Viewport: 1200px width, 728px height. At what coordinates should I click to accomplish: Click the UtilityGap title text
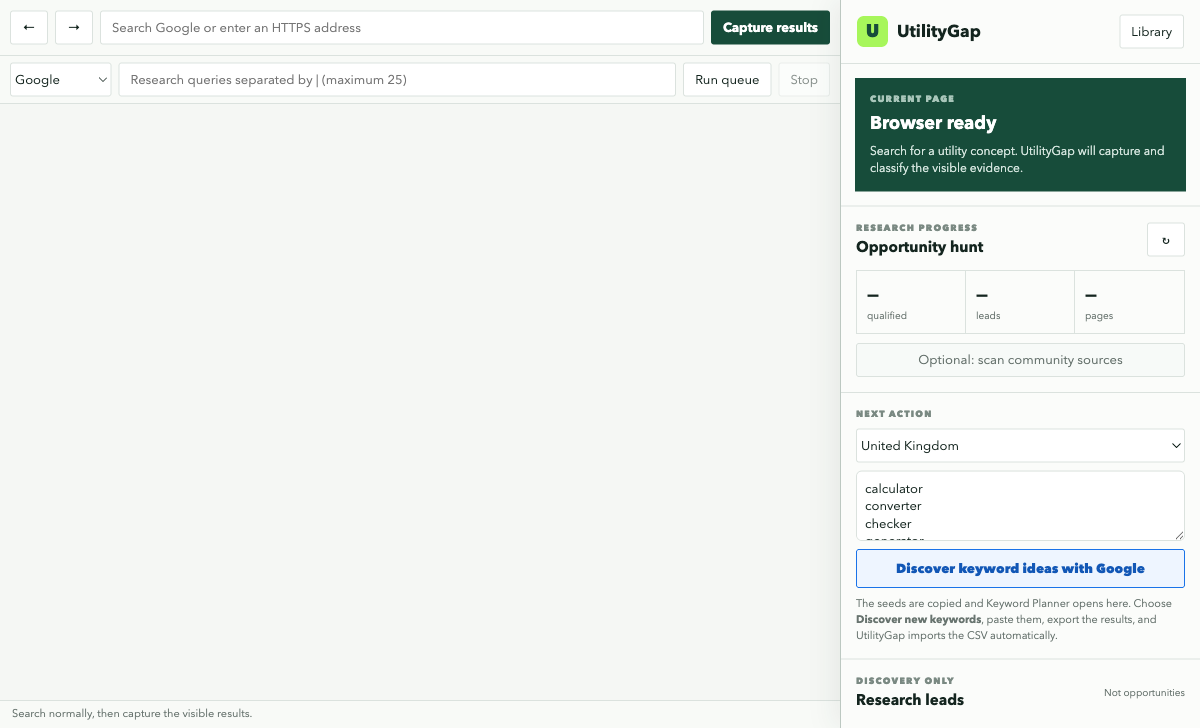click(939, 31)
